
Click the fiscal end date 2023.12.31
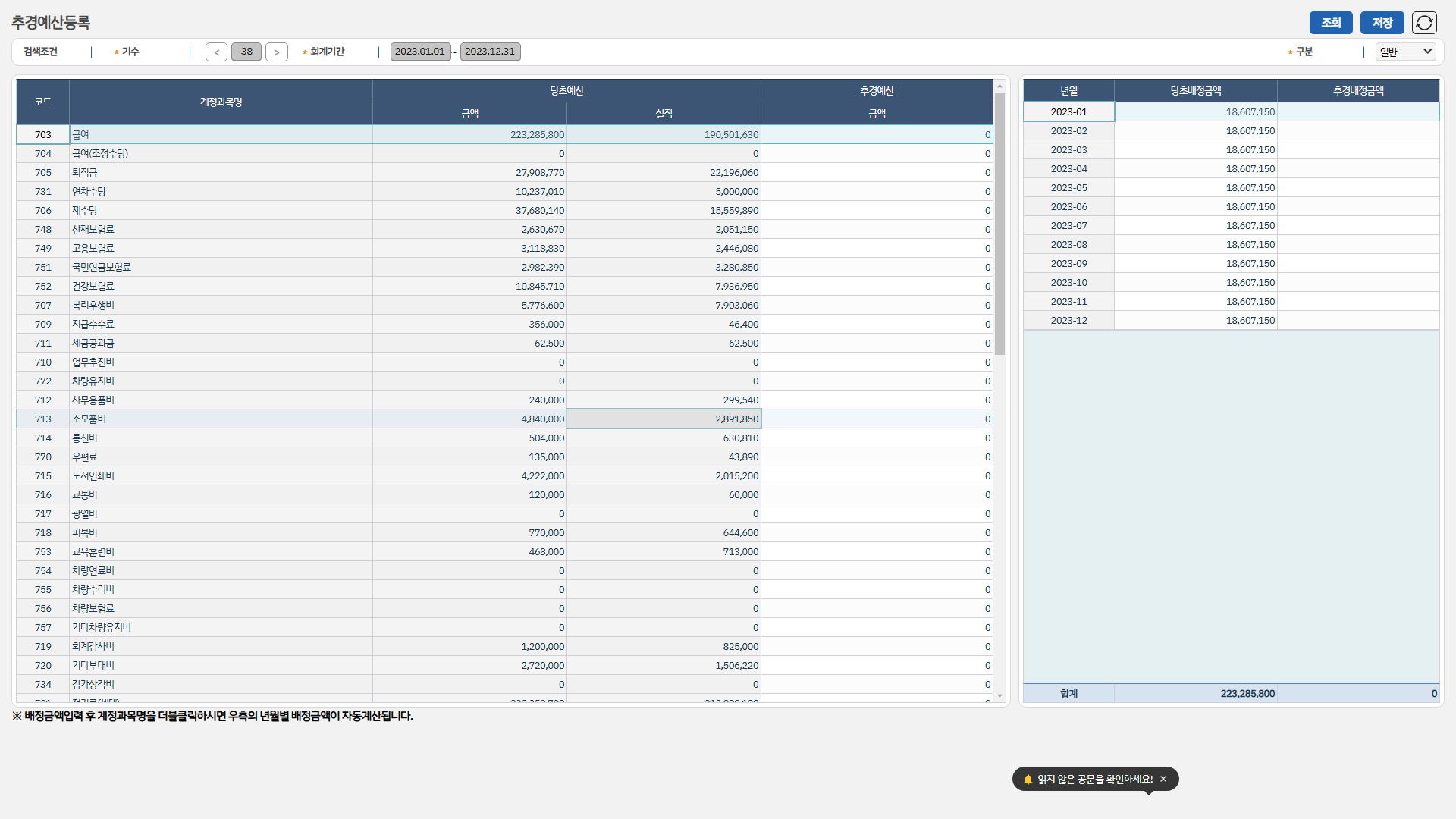coord(490,52)
